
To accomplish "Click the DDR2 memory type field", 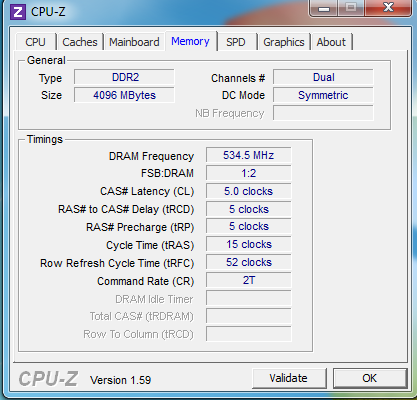I will tap(124, 77).
